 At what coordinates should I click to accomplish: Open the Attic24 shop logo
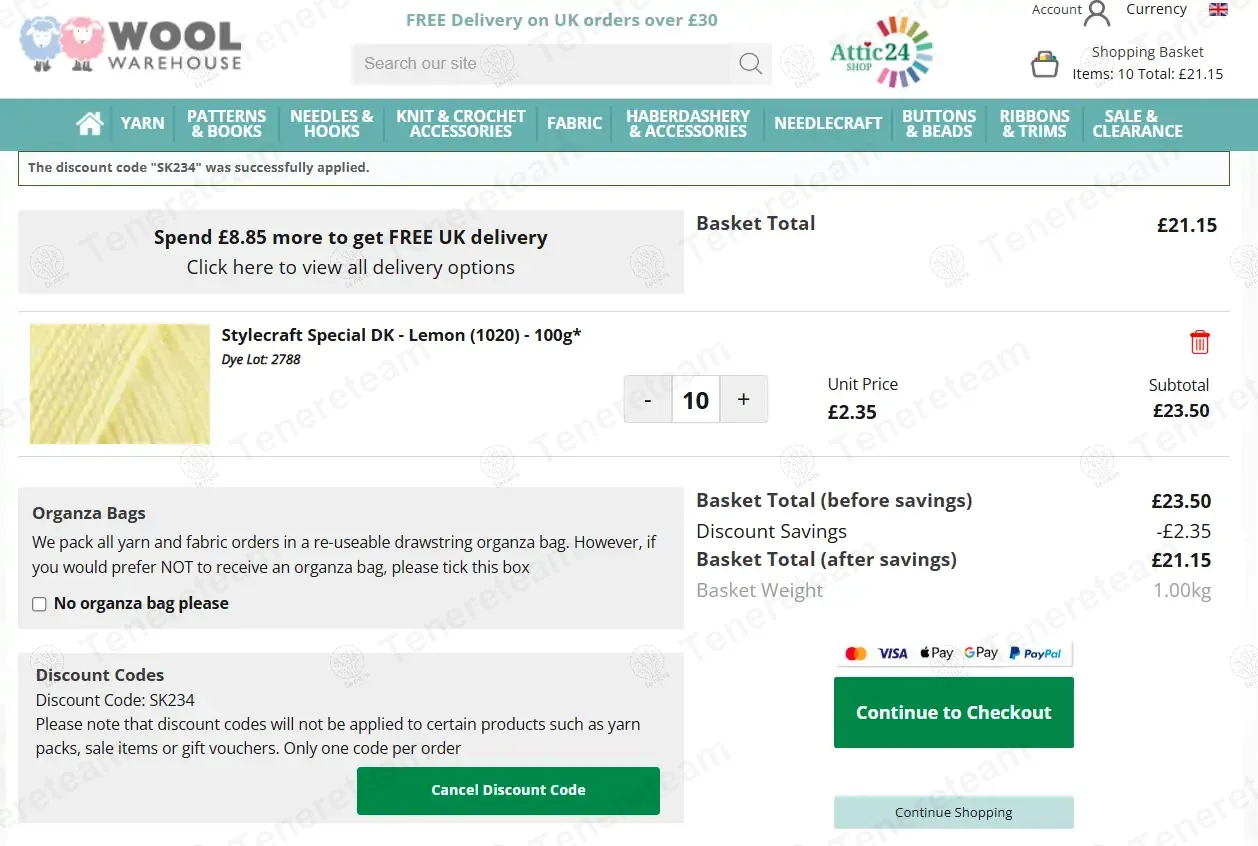[x=881, y=51]
